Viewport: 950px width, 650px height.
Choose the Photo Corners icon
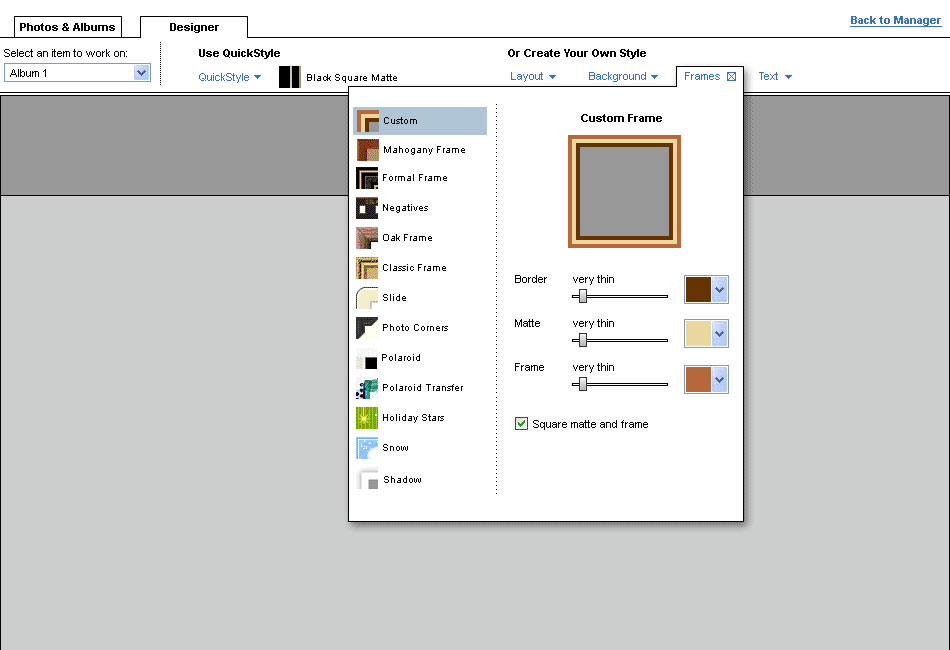coord(367,328)
